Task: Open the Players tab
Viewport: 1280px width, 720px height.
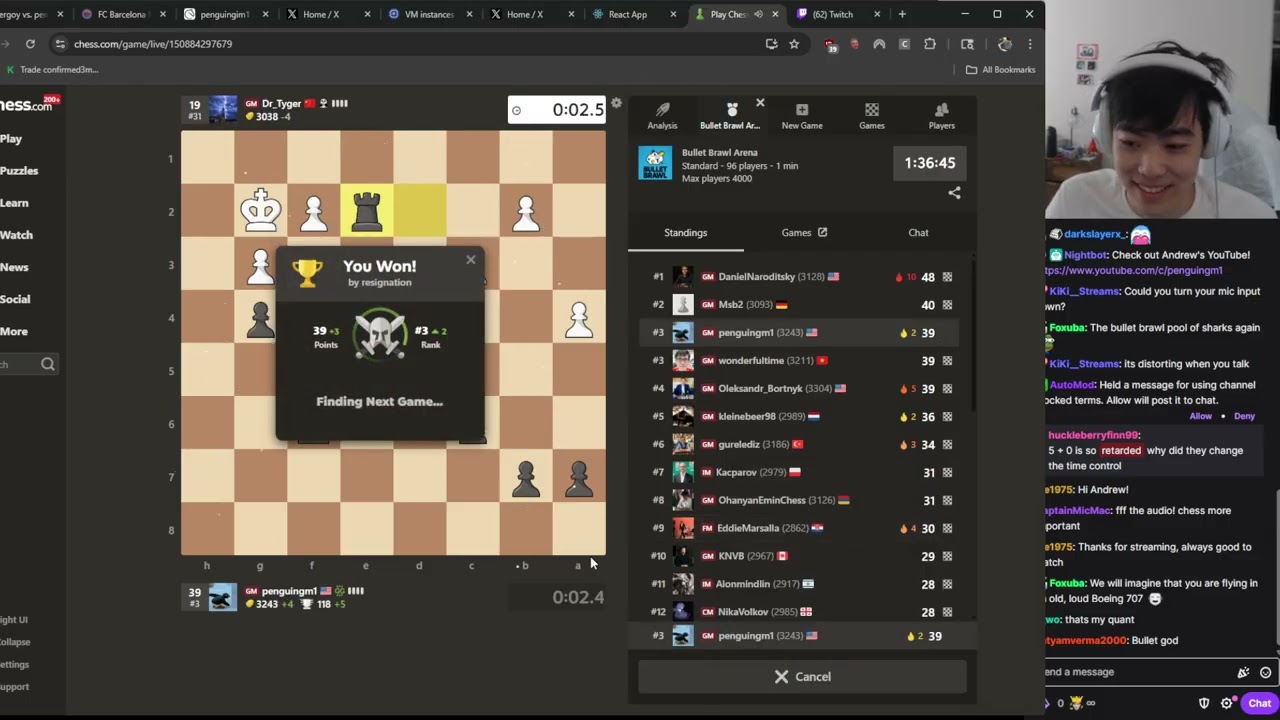Action: click(941, 116)
